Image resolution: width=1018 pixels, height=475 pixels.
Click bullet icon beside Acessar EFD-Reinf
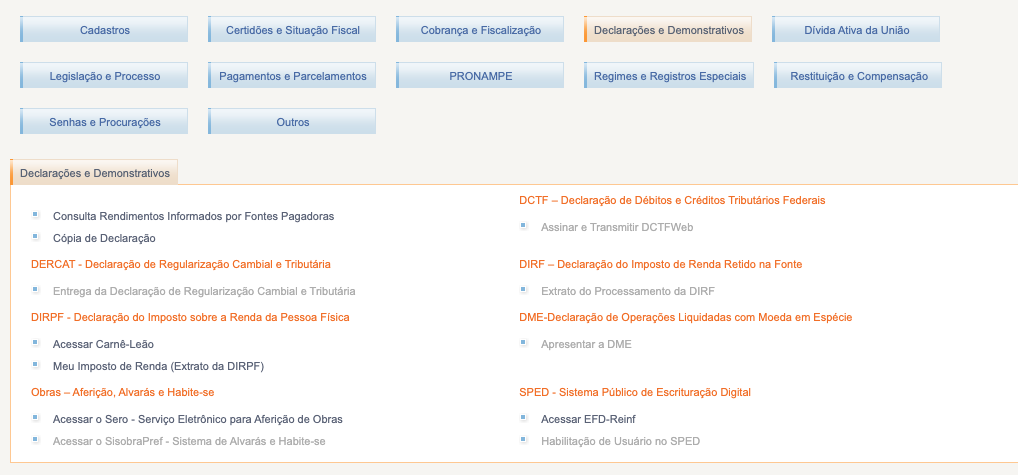[523, 417]
